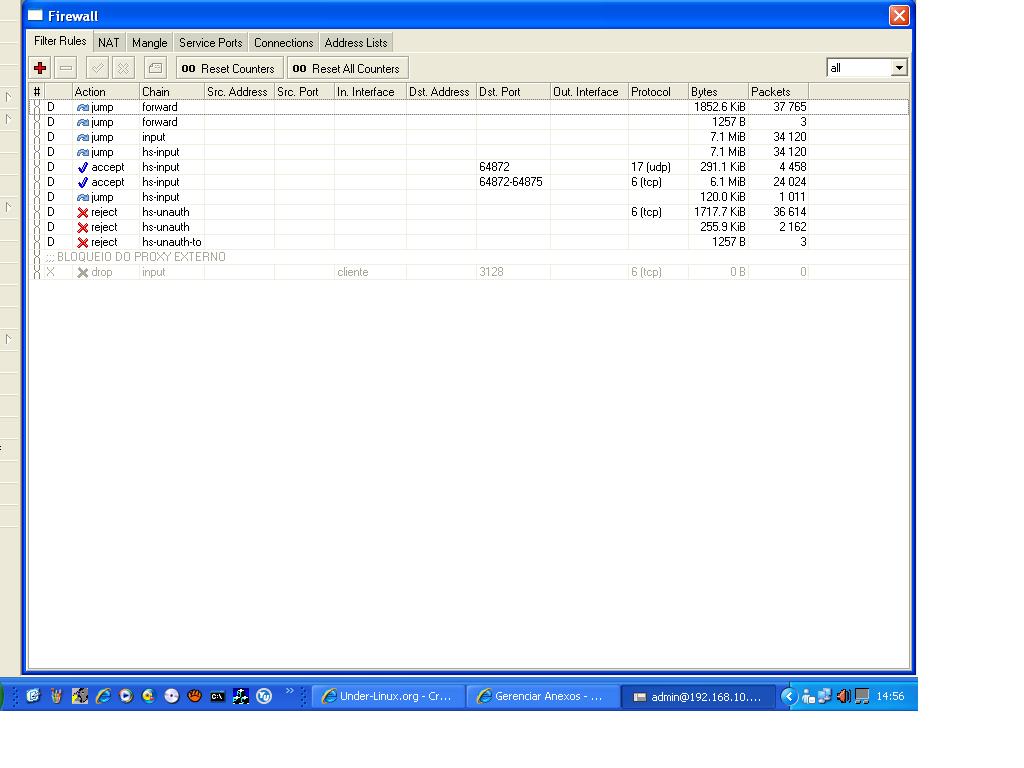The image size is (1024, 768).
Task: Sort by the Packets column header
Action: tap(778, 91)
